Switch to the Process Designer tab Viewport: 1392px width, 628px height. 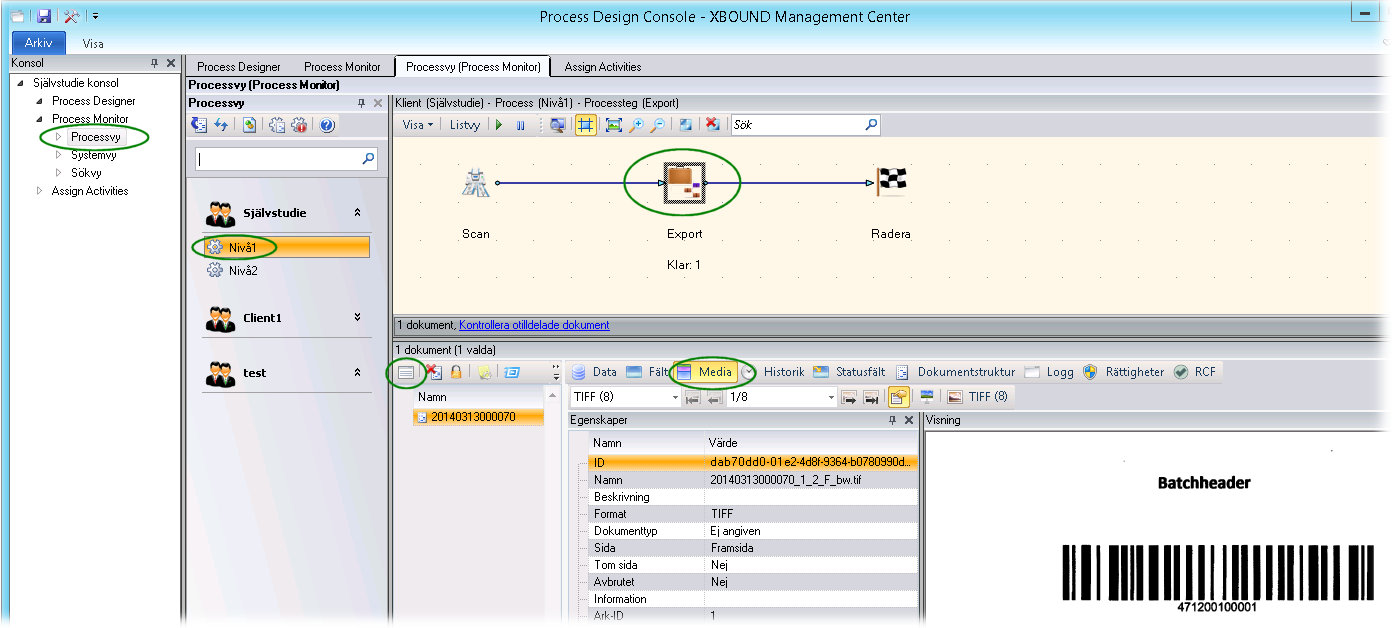238,67
